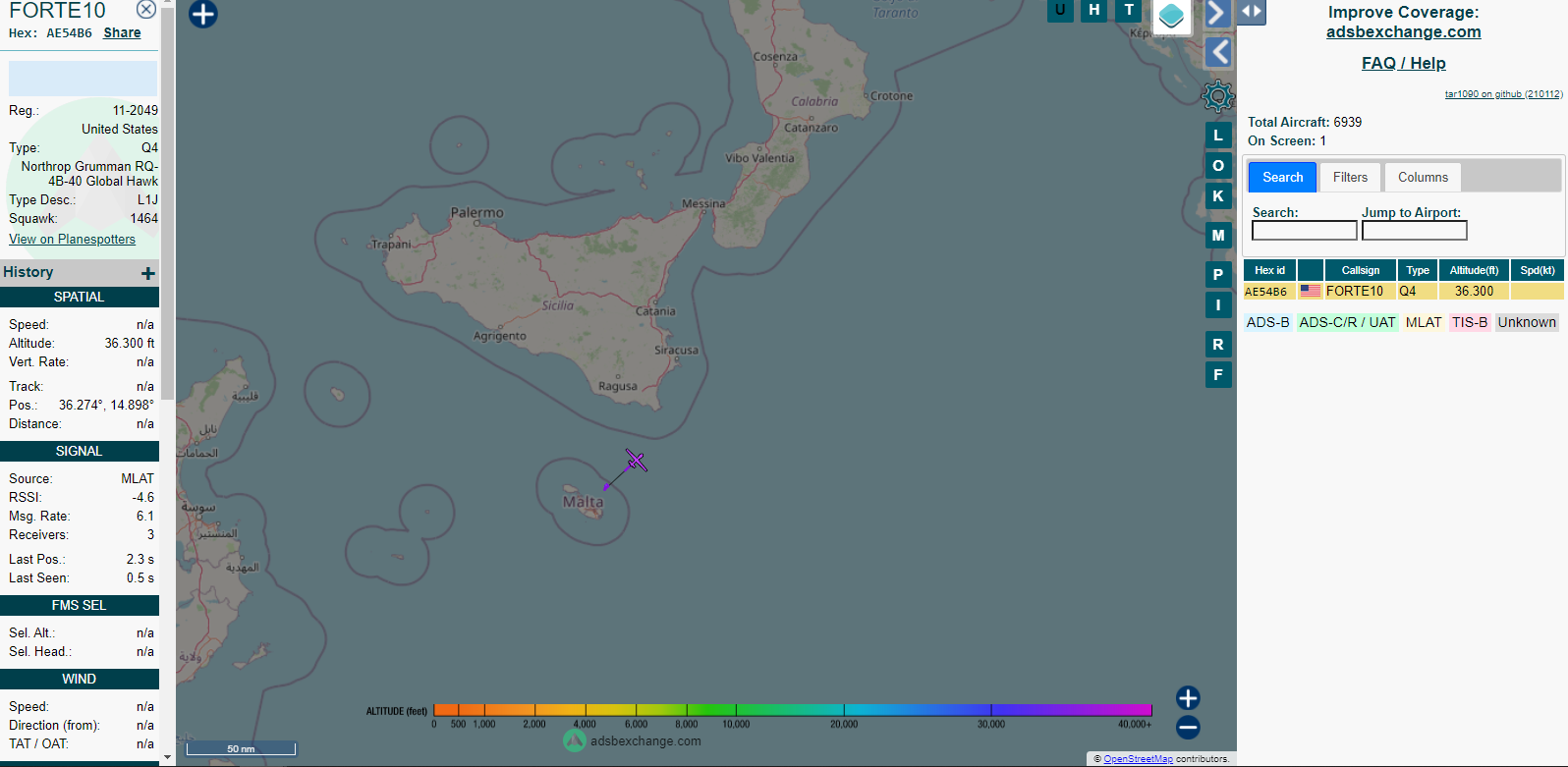This screenshot has width=1568, height=767.
Task: Open the FAQ / Help link
Action: pos(1403,63)
